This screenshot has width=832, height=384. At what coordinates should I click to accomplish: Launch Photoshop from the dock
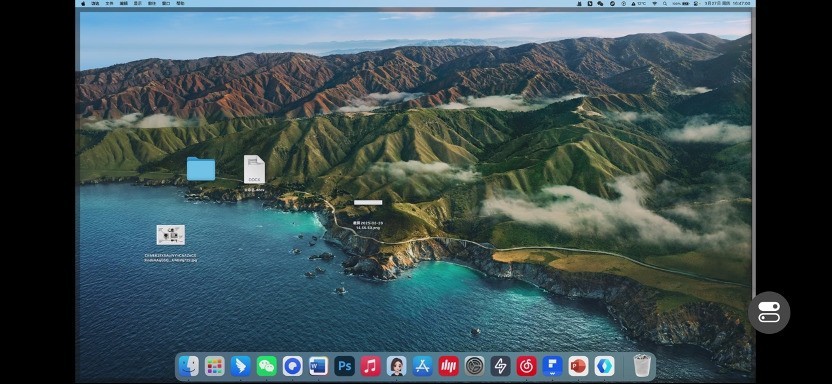pos(344,366)
